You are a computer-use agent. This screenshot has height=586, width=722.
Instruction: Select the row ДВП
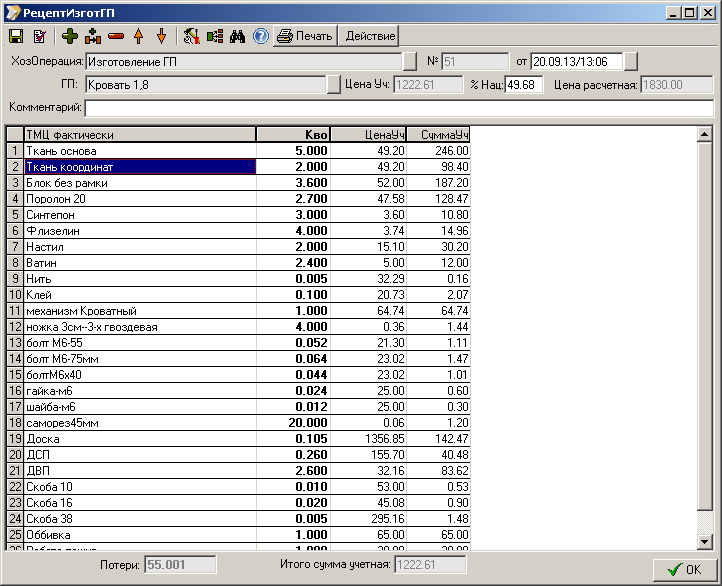(x=238, y=471)
